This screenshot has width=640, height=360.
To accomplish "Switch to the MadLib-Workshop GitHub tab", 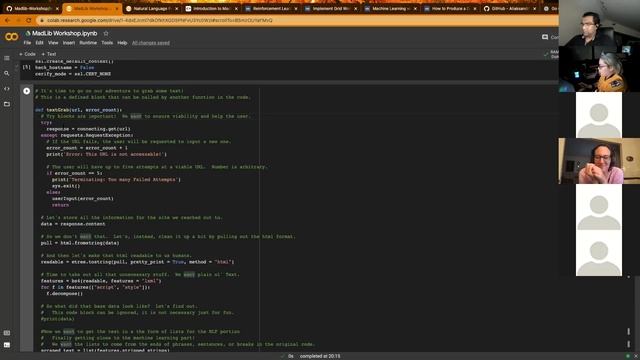I will [32, 9].
